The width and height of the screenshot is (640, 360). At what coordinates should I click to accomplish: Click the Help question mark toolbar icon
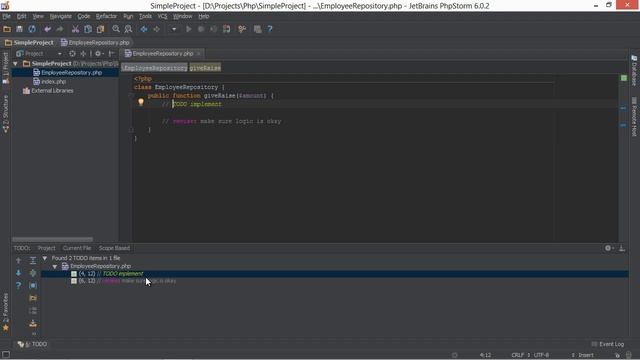[270, 29]
